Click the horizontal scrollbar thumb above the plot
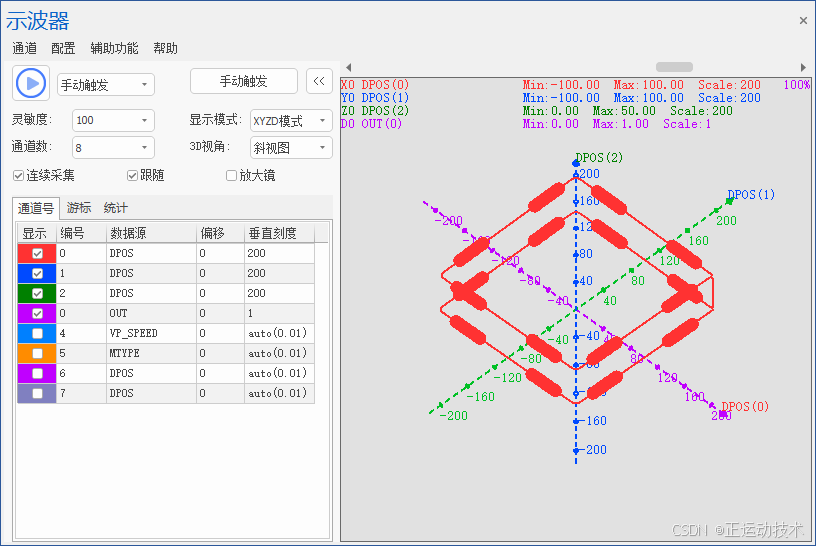 [x=674, y=67]
